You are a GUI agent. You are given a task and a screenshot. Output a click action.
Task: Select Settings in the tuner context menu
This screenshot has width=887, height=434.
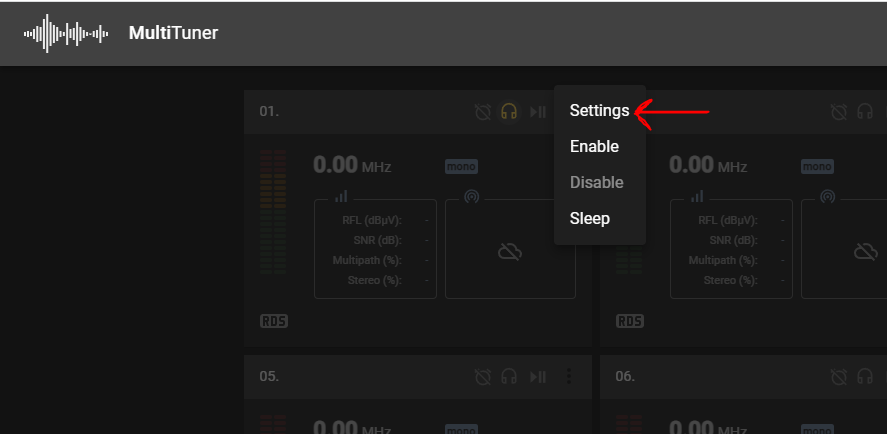(599, 111)
